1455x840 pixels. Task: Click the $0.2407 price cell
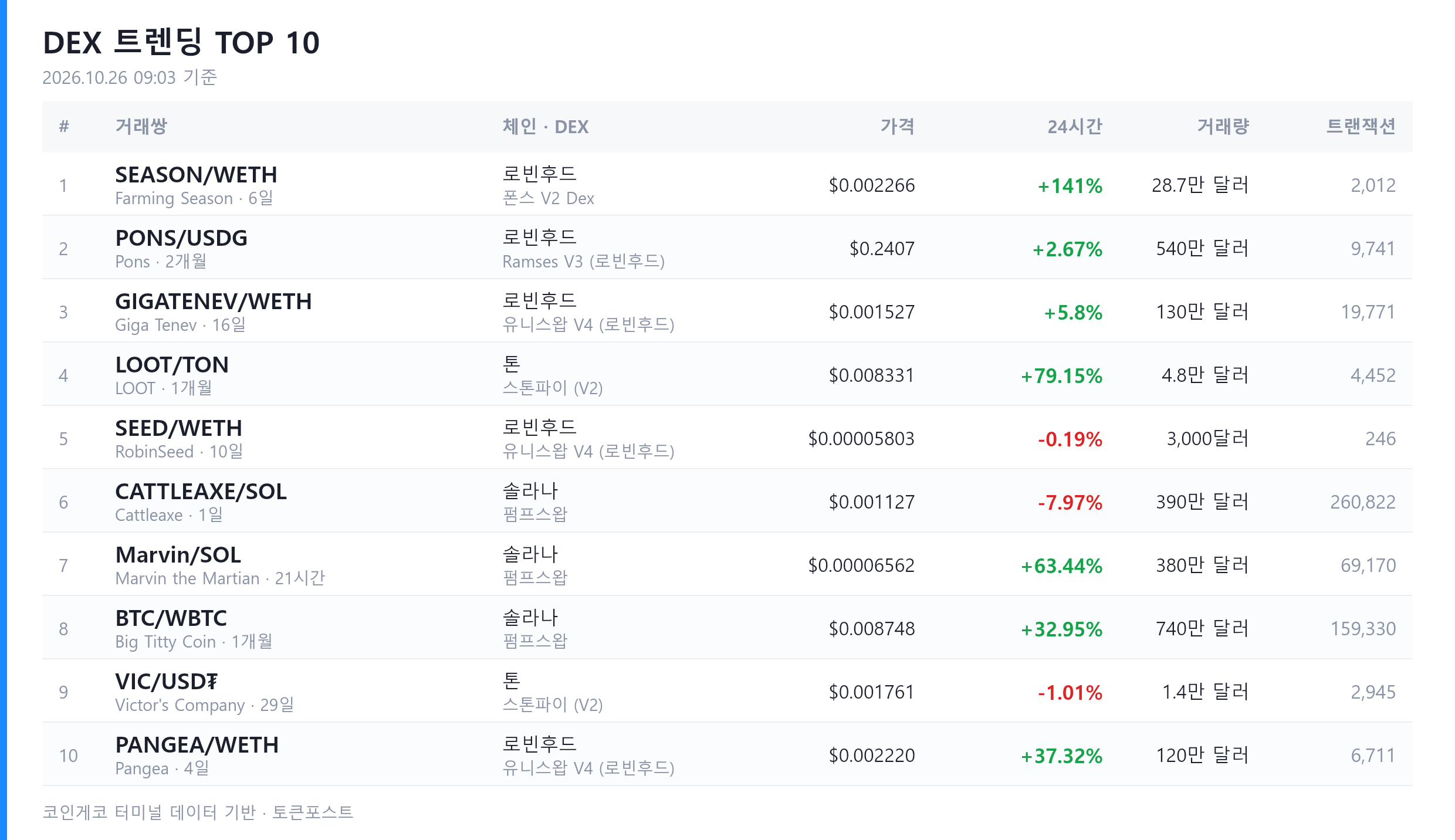pos(882,249)
